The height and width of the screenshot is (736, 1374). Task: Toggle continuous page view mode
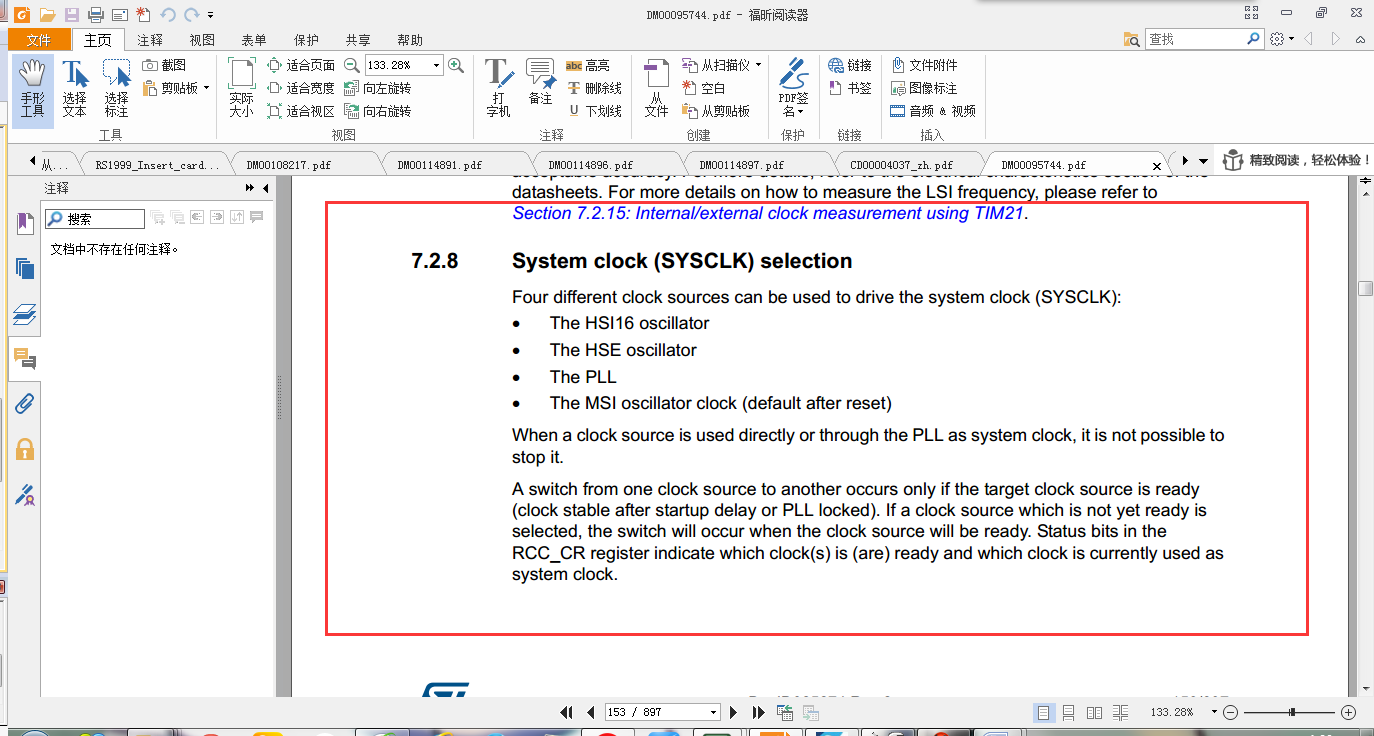[x=1069, y=712]
